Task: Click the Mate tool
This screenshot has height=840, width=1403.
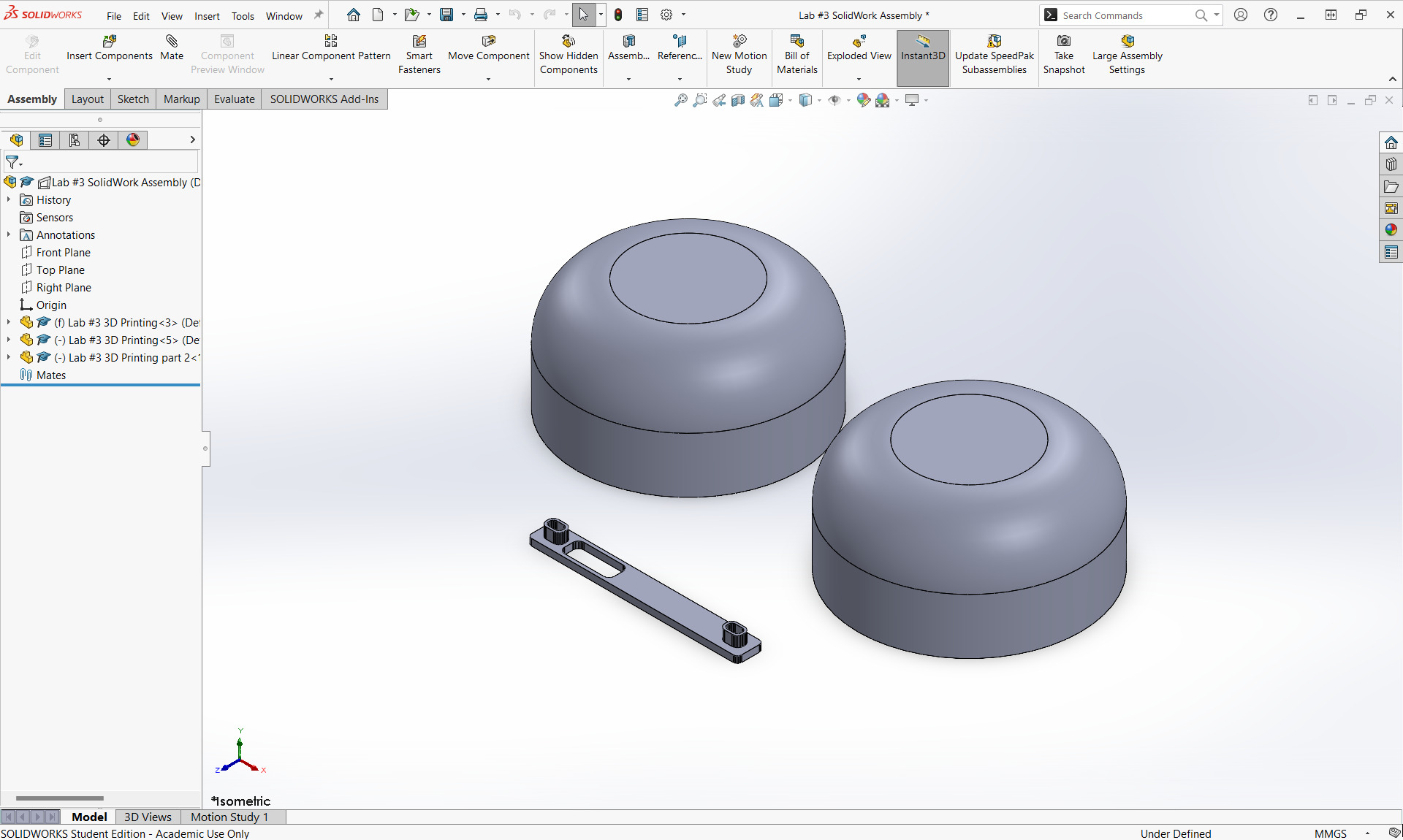Action: coord(172,47)
